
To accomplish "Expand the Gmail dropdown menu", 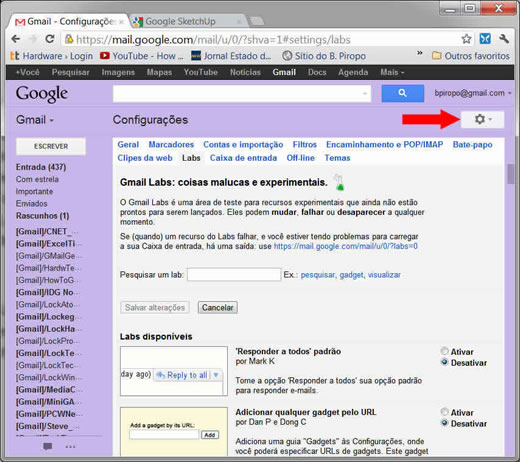I will 35,120.
